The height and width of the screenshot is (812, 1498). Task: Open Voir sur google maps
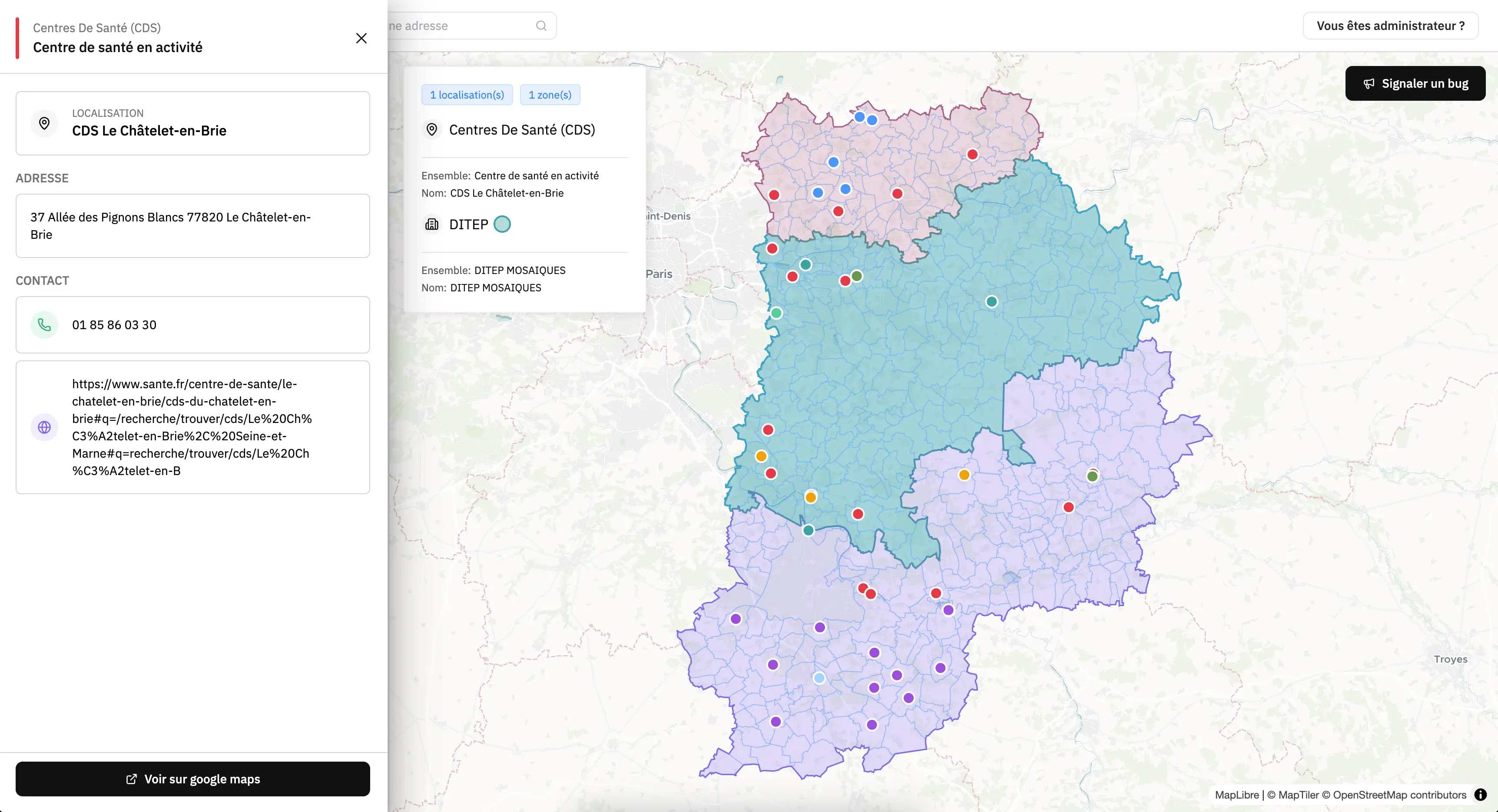point(192,779)
